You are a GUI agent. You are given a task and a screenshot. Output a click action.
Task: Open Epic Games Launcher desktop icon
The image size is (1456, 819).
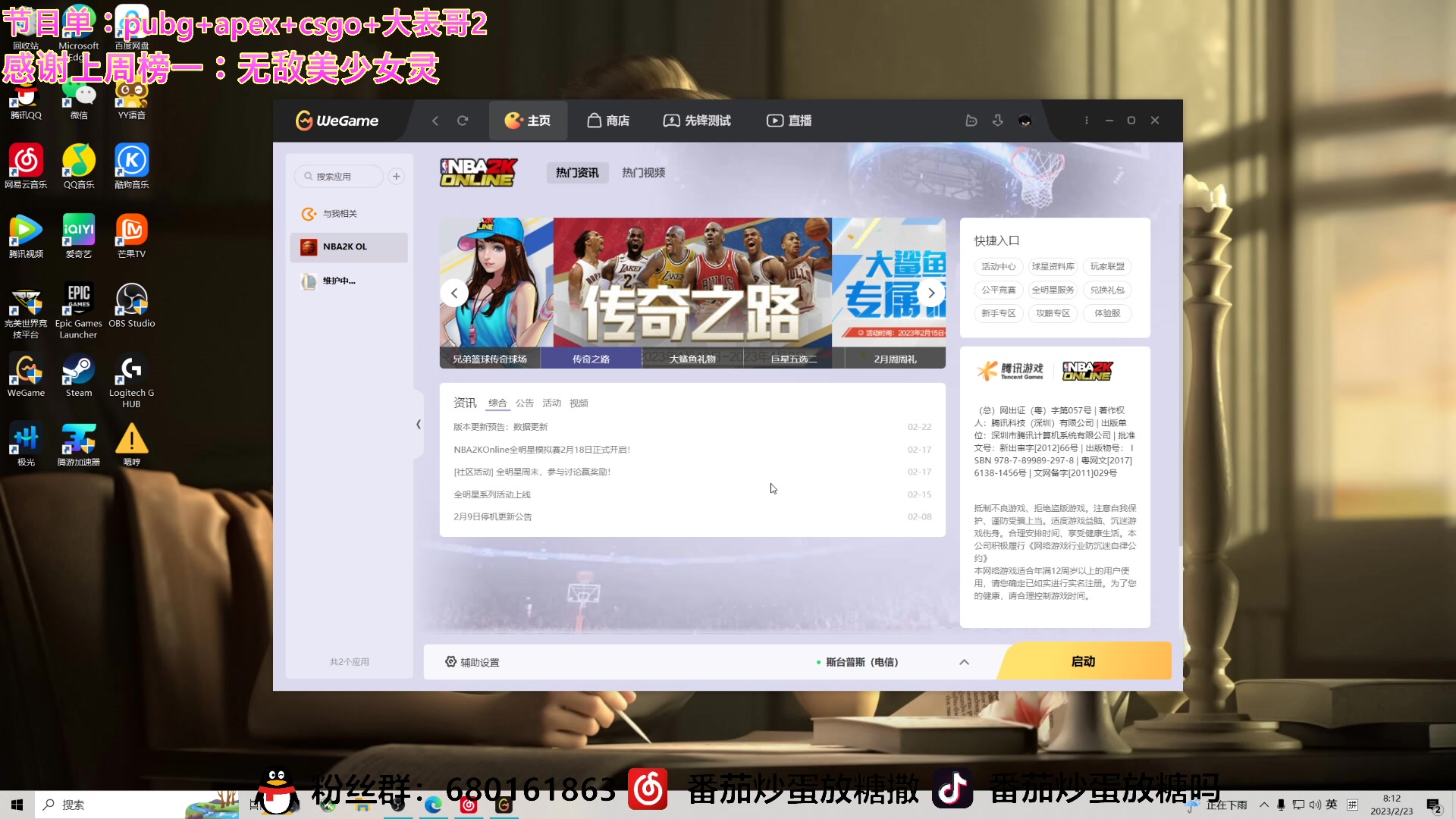coord(79,310)
